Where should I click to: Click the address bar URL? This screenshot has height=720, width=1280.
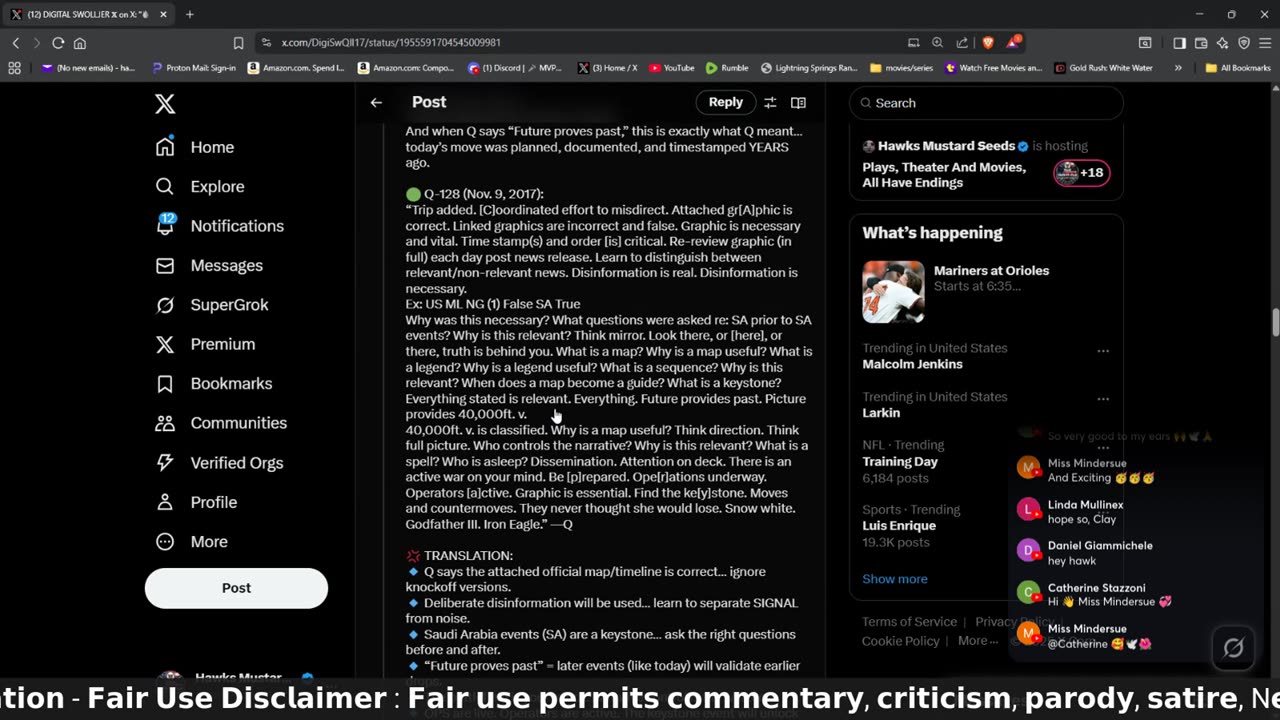(x=391, y=43)
